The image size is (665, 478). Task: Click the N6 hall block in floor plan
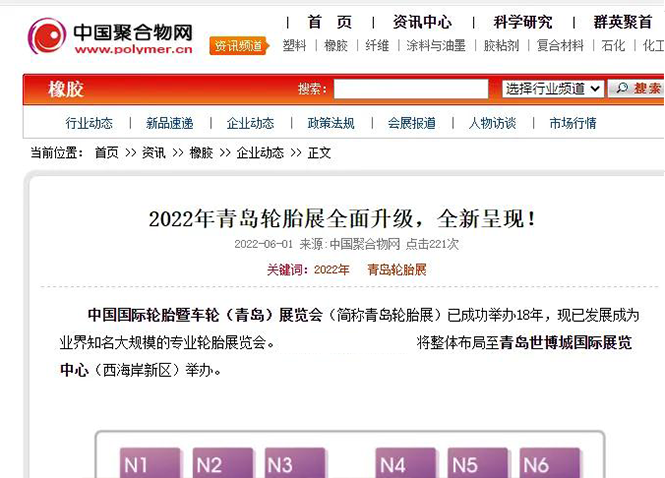[x=550, y=463]
